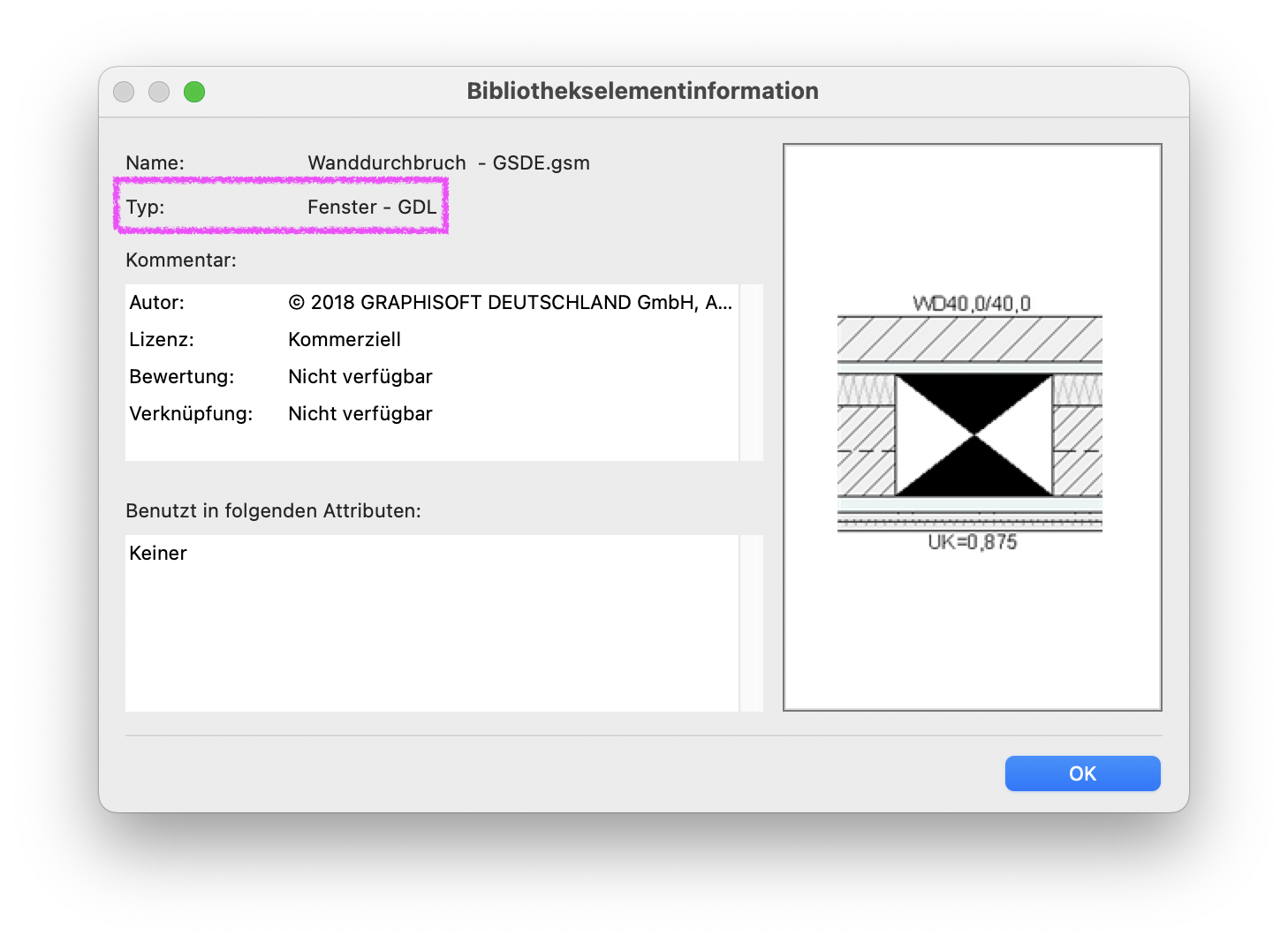Click 'Nicht verfügbar' next to Verknüpfung
1288x943 pixels.
pos(360,414)
